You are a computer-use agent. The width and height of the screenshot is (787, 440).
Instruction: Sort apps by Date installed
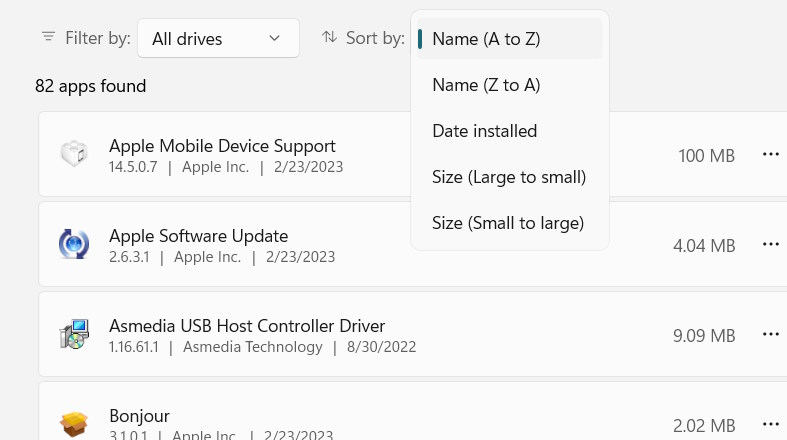click(484, 131)
